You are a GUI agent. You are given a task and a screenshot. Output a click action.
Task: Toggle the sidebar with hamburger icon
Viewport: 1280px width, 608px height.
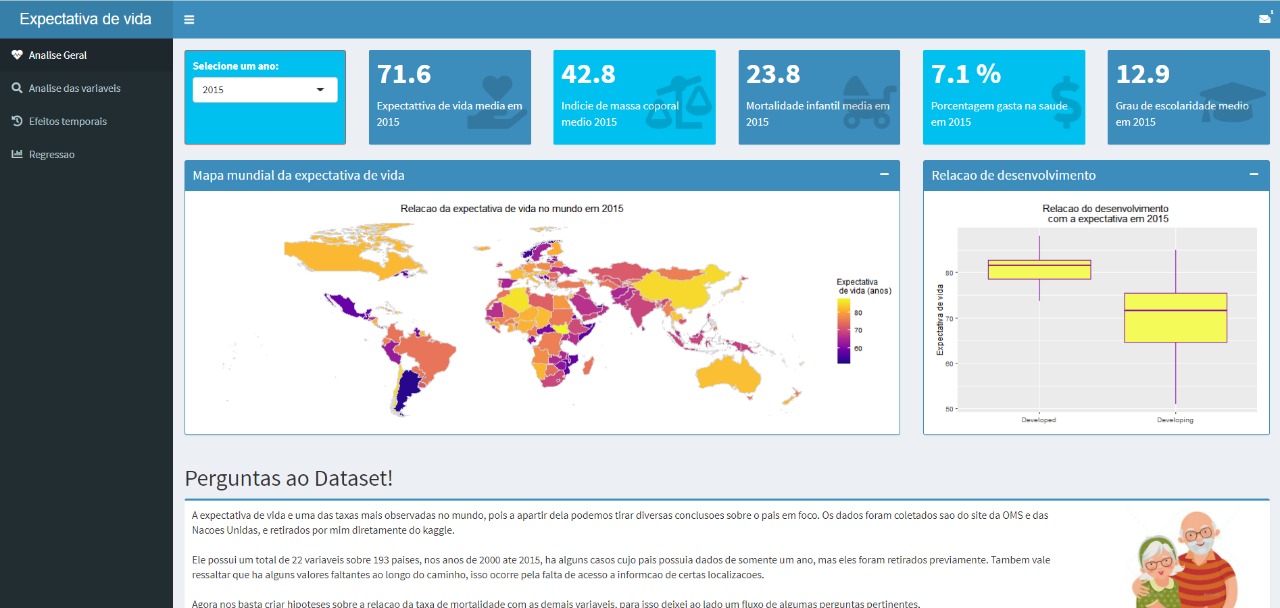coord(189,19)
